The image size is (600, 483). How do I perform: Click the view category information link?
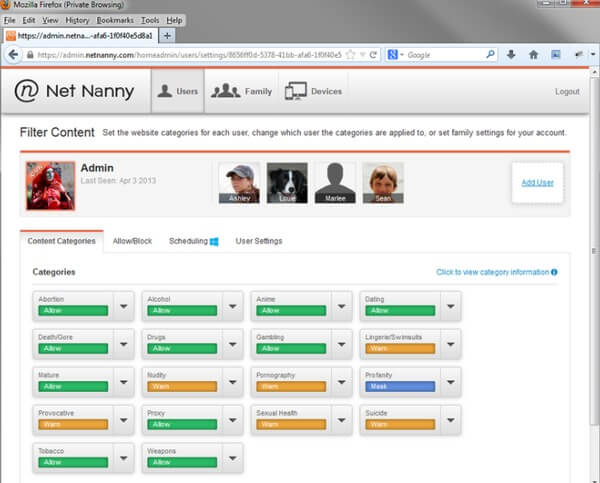[x=492, y=272]
